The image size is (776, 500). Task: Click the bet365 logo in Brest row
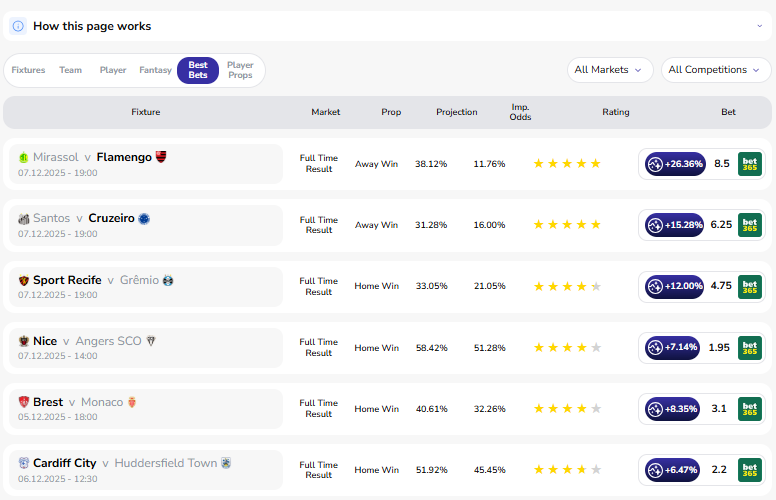(750, 409)
